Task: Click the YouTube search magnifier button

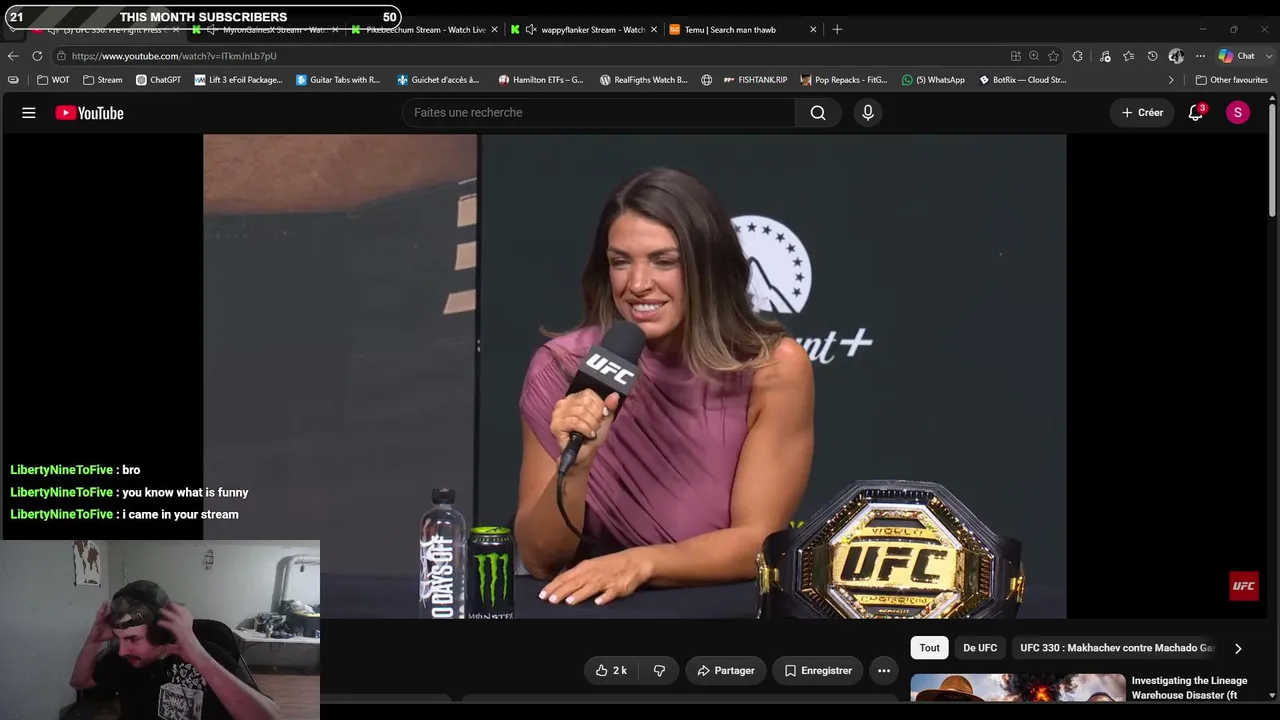Action: (x=818, y=113)
